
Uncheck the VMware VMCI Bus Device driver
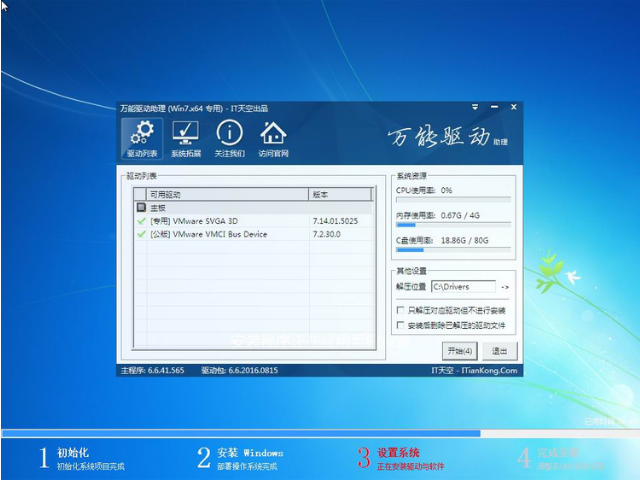(141, 234)
